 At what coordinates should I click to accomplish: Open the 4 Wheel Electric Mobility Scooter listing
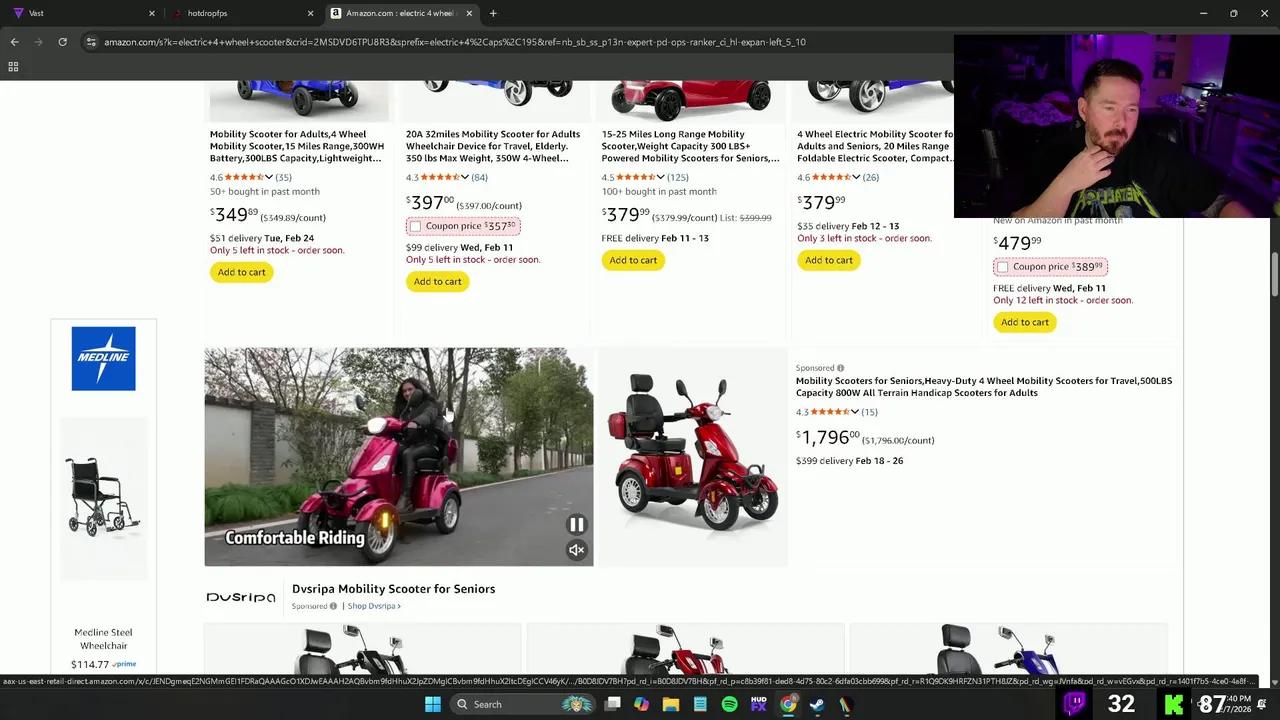tap(875, 146)
